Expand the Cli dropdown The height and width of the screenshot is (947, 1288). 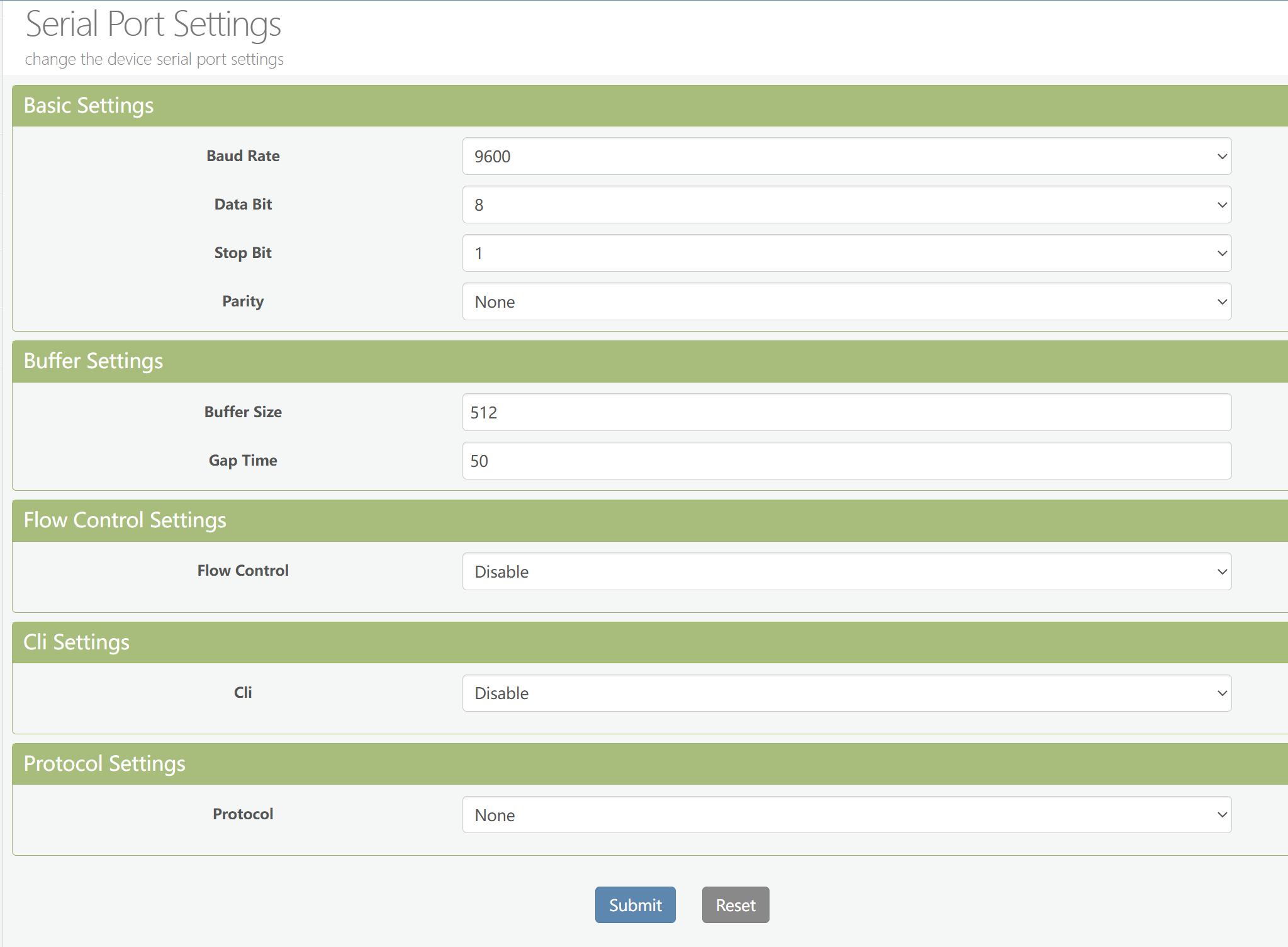tap(846, 693)
